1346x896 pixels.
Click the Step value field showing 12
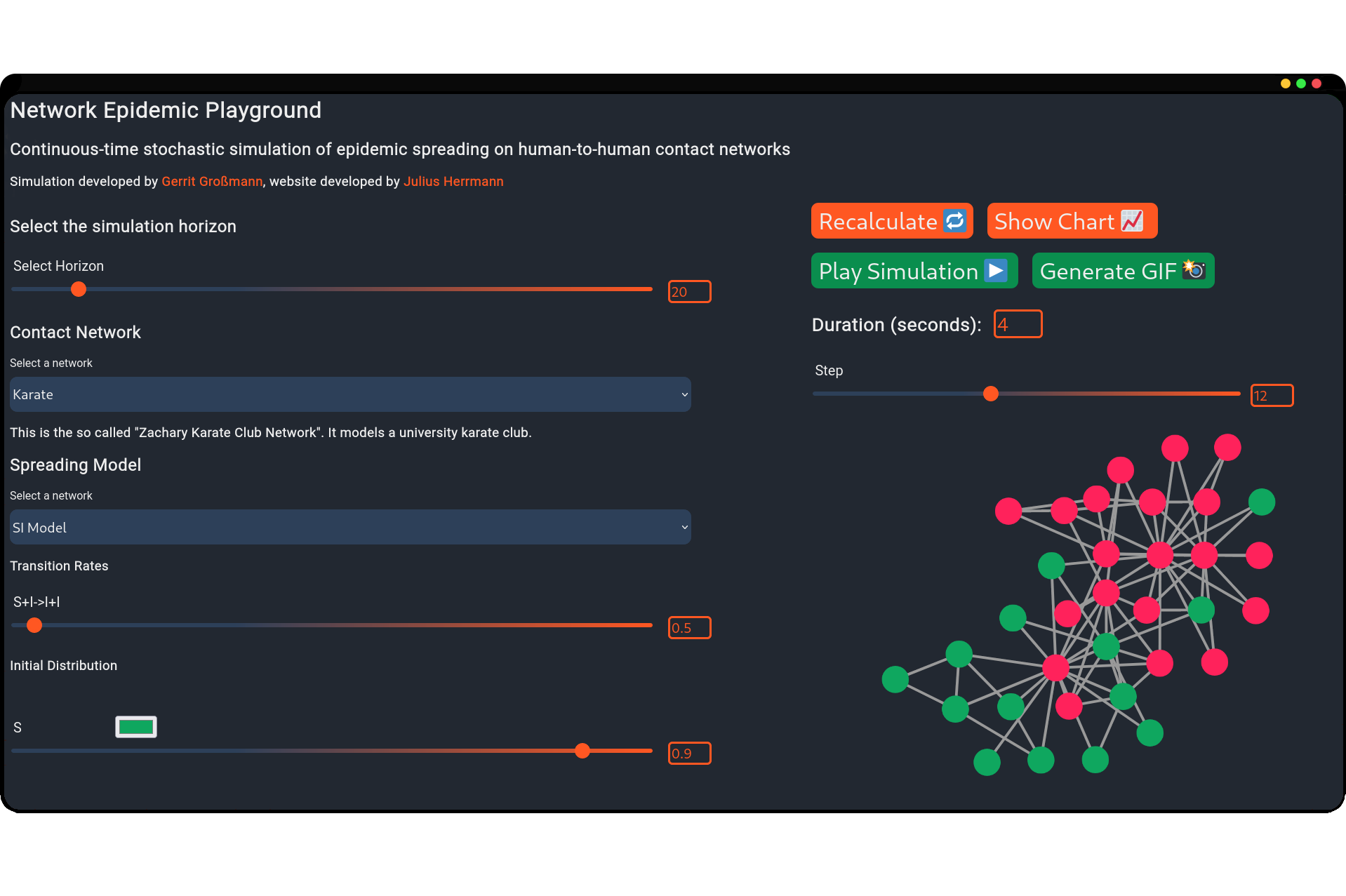1272,396
